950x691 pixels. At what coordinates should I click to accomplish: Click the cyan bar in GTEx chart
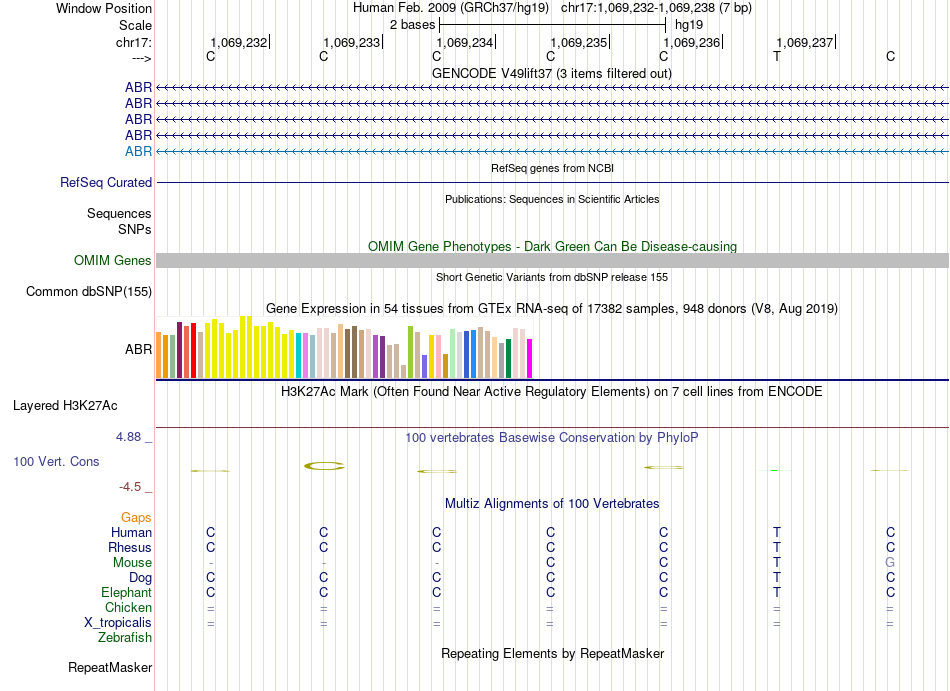(299, 355)
